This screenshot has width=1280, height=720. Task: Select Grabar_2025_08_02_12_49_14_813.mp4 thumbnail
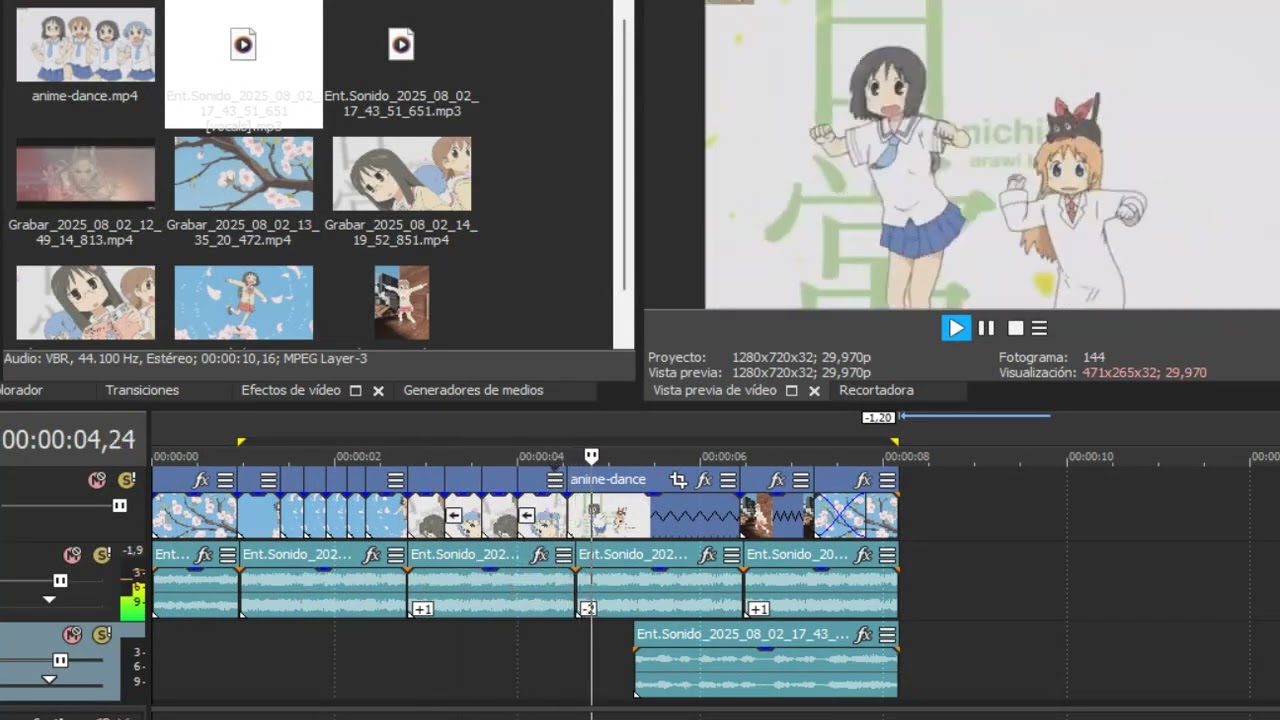coord(85,172)
